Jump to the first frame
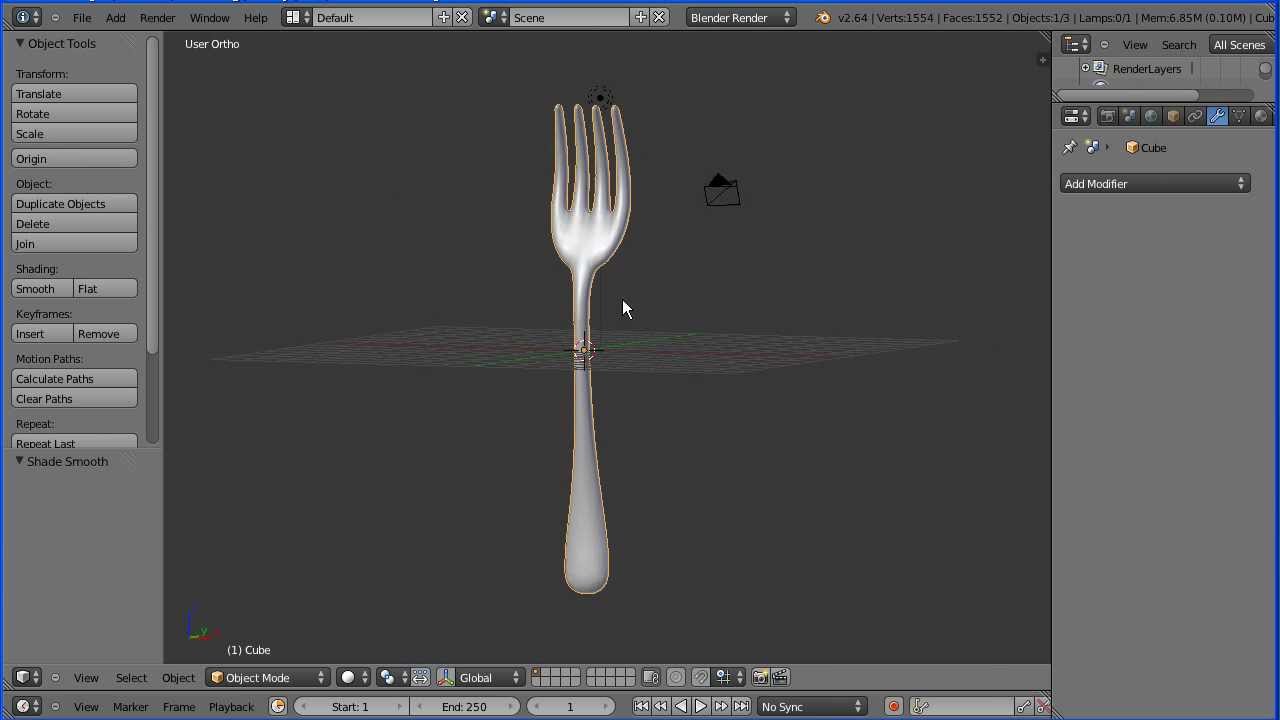 [x=641, y=707]
